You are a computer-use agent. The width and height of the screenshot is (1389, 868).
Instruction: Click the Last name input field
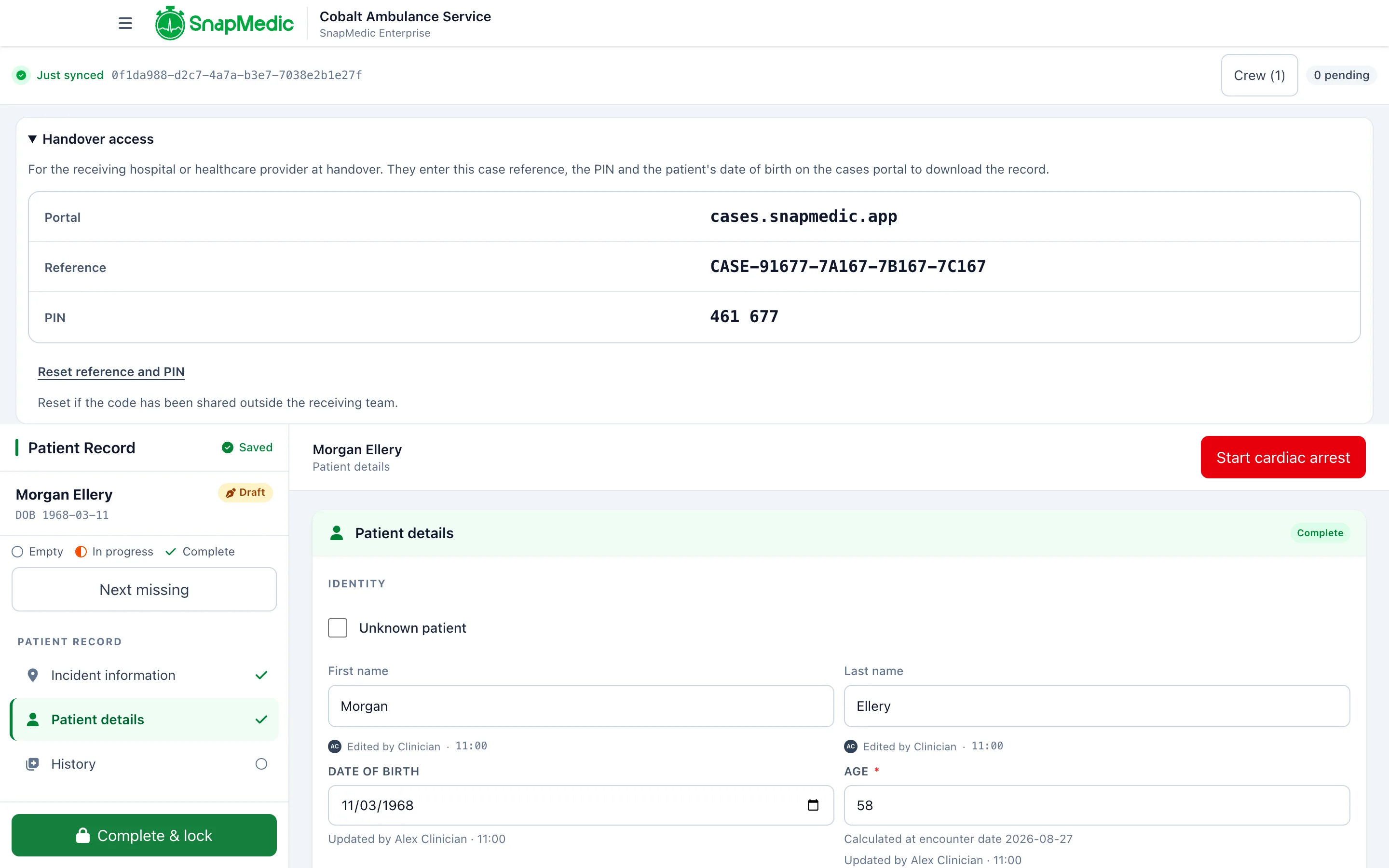[1097, 706]
